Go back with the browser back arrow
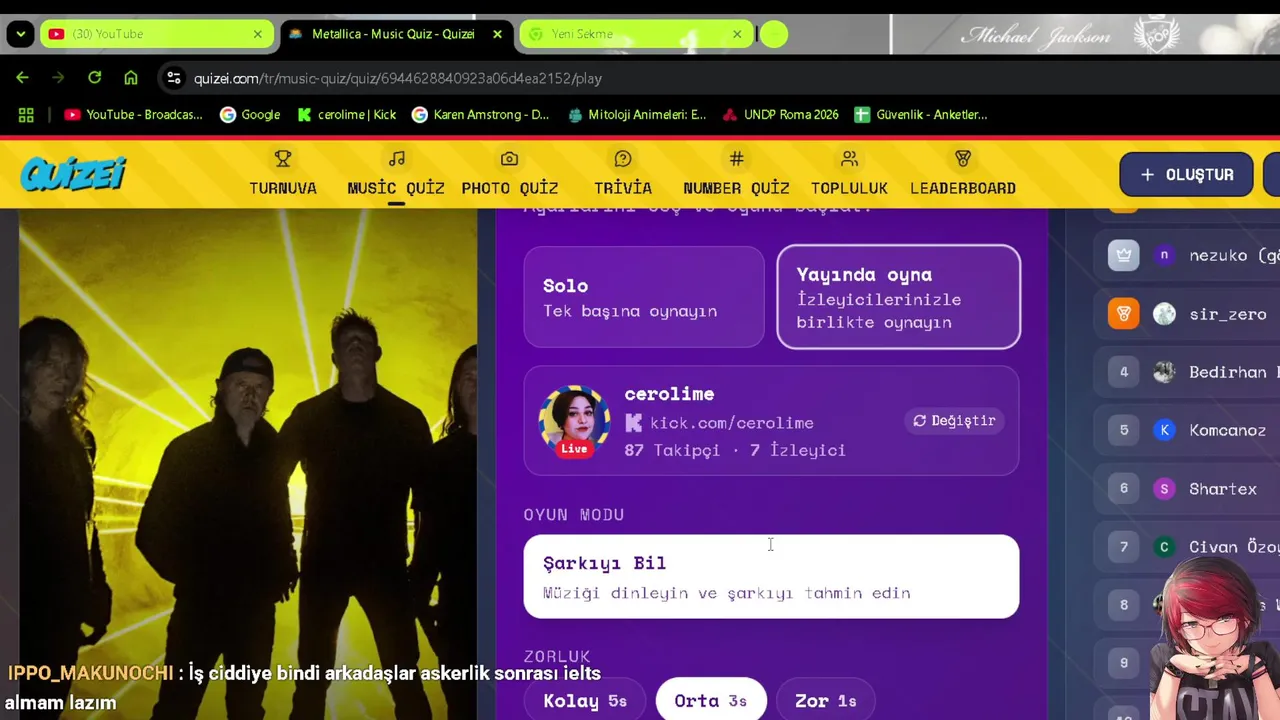Viewport: 1280px width, 720px height. pyautogui.click(x=22, y=77)
